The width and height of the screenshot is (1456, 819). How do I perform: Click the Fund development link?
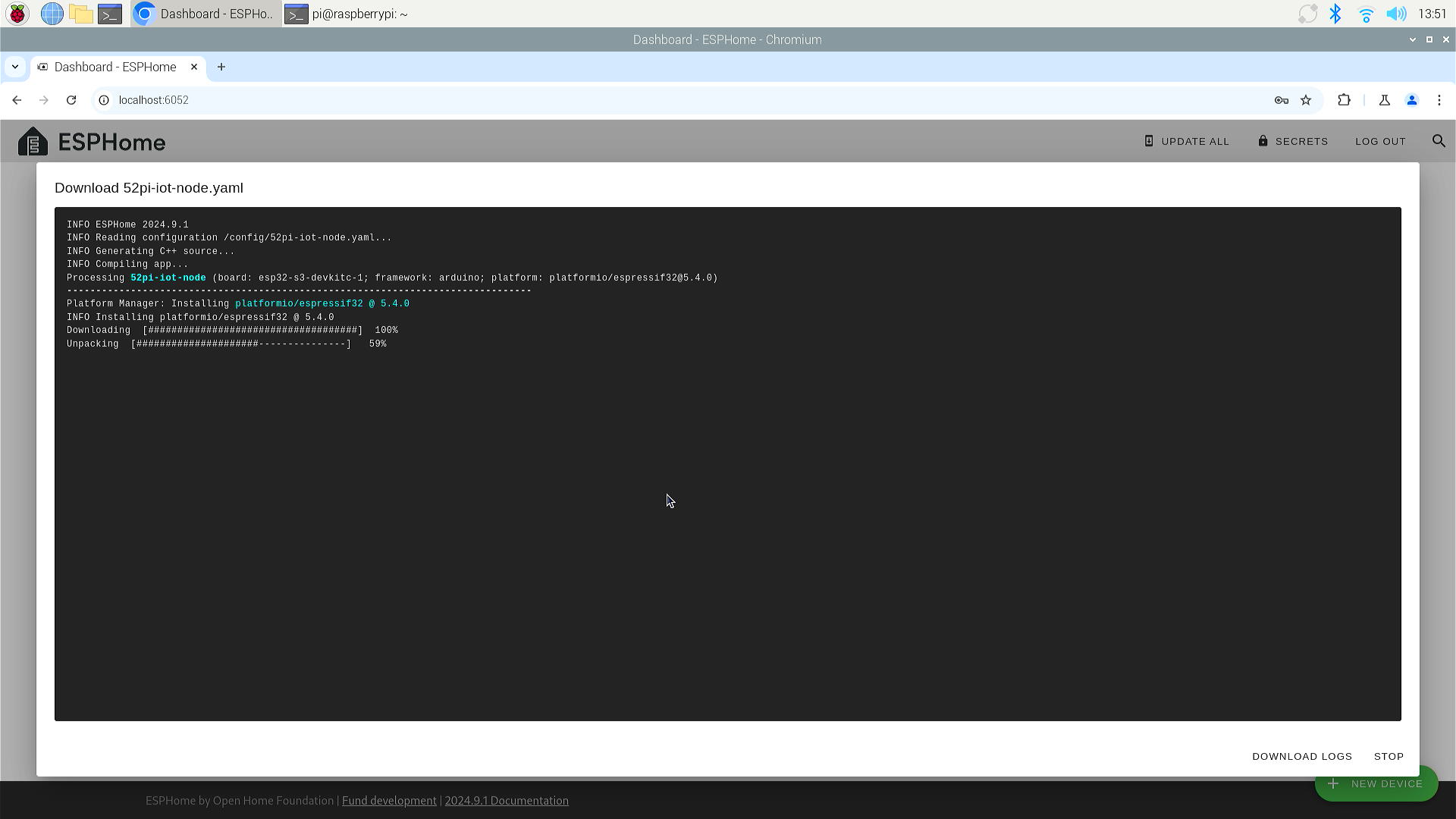pyautogui.click(x=389, y=801)
